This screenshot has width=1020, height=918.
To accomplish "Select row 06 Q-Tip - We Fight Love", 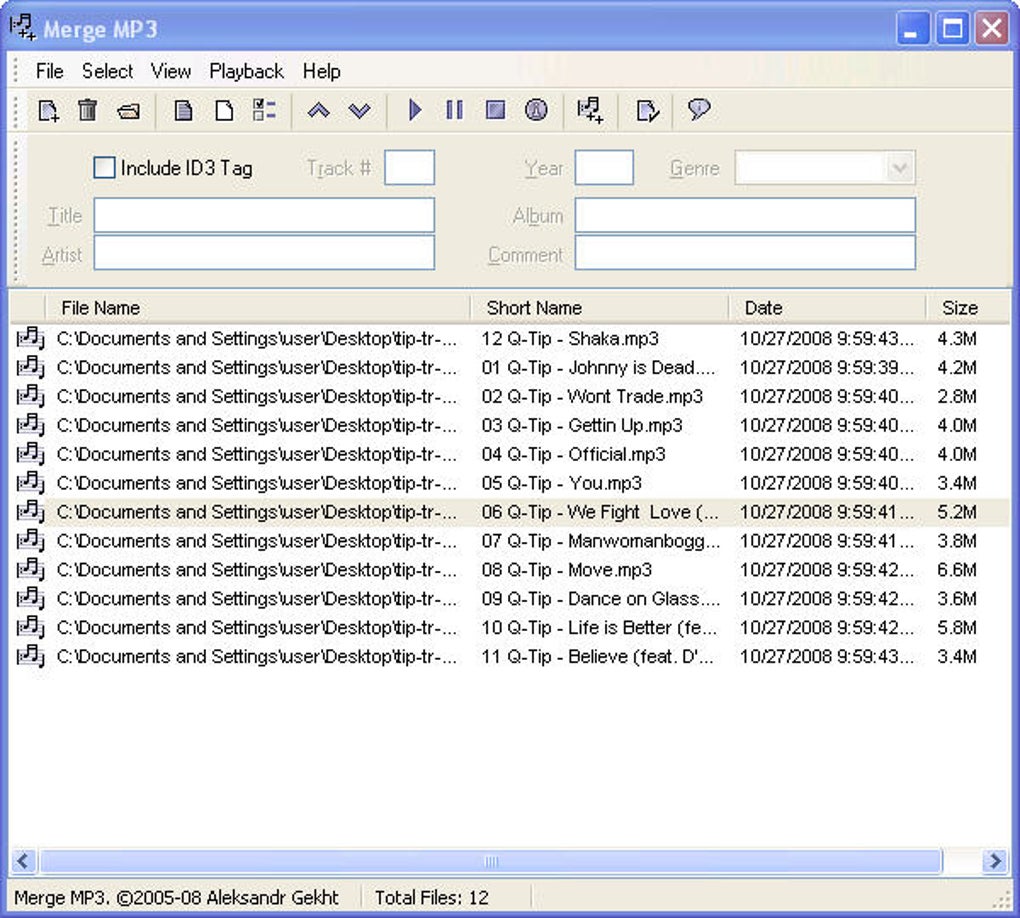I will pyautogui.click(x=510, y=512).
